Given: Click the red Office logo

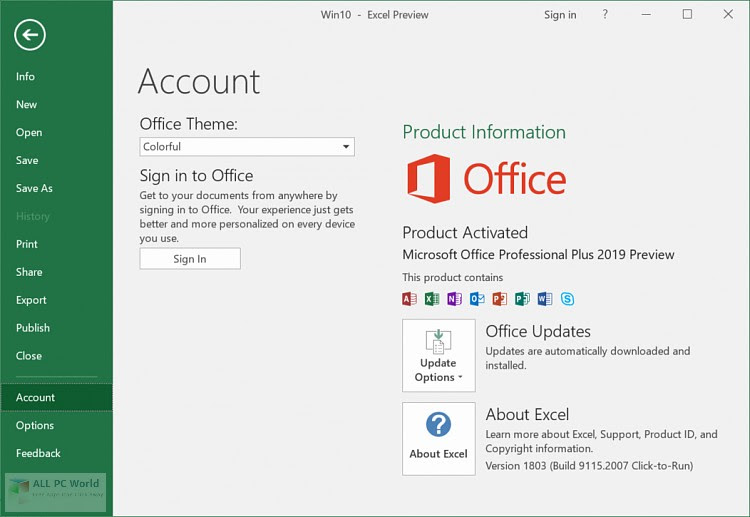Looking at the screenshot, I should tap(486, 178).
